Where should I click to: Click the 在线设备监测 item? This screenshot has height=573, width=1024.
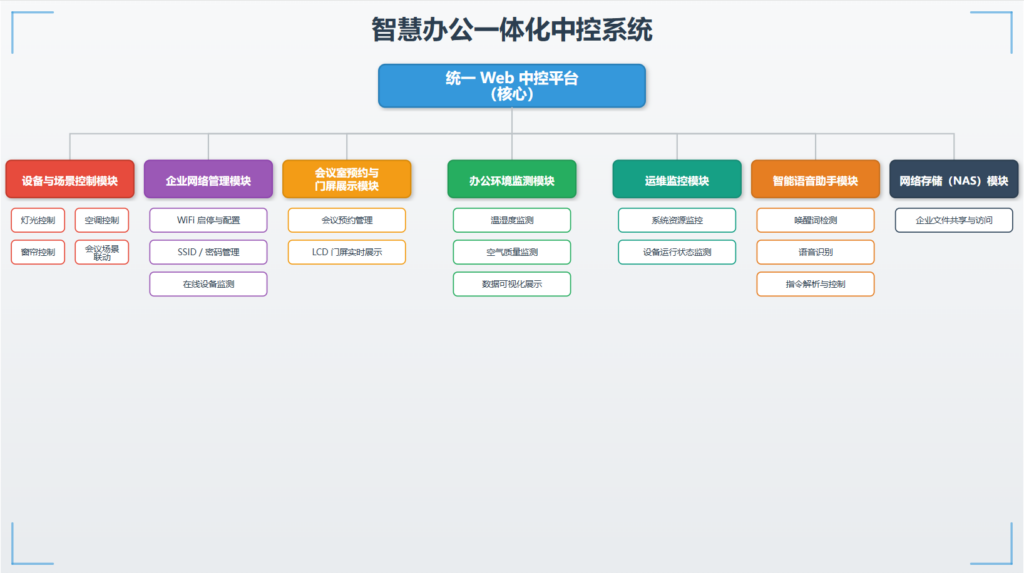click(208, 284)
